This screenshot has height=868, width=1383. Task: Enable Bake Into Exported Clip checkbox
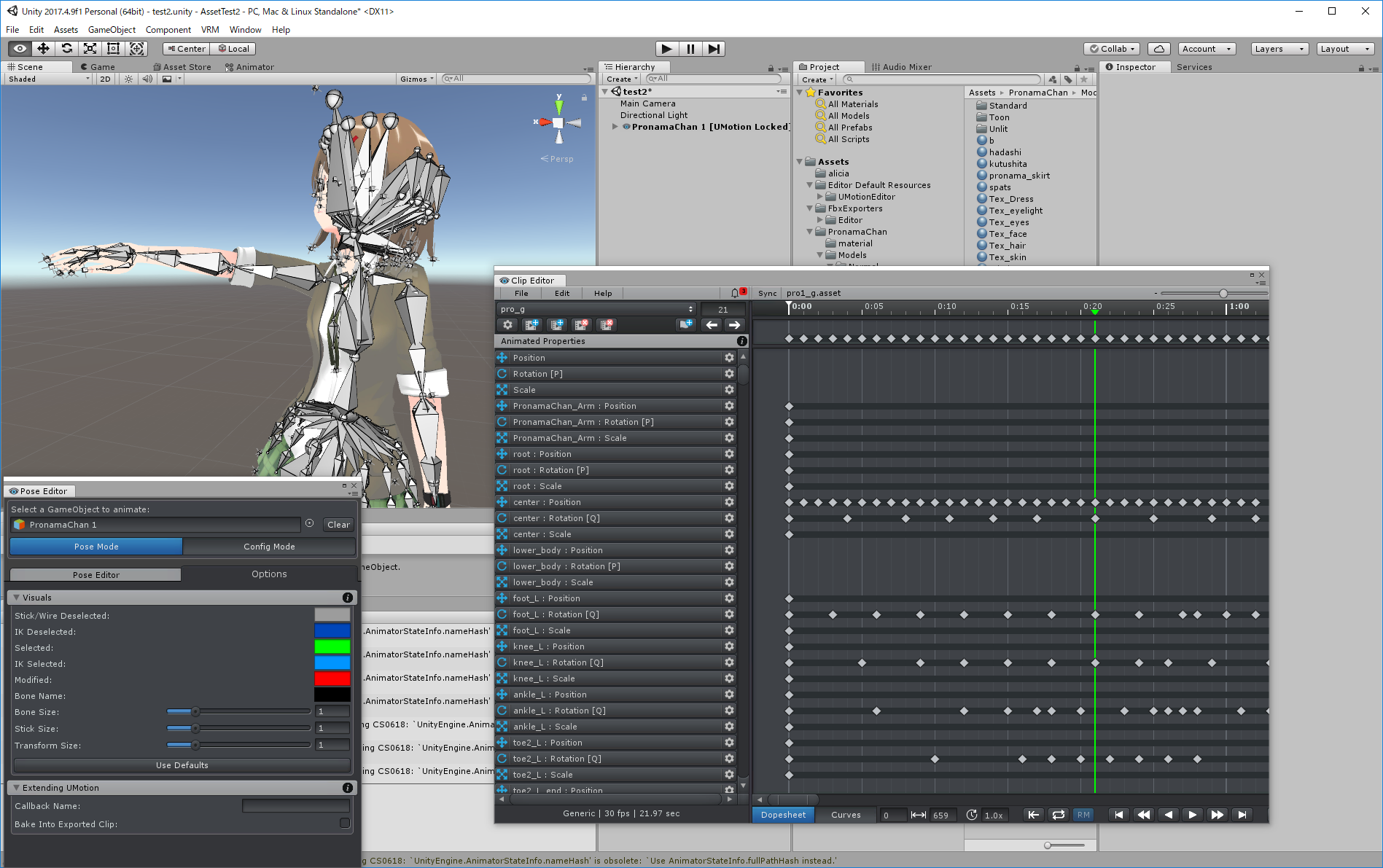coord(345,824)
